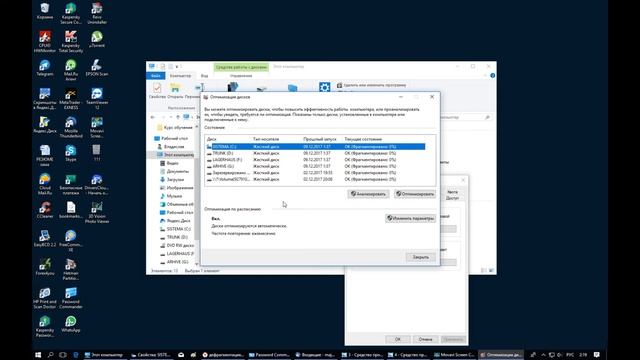Select LAGERHAUS (F:) row in disk list
Viewport: 640px width, 360px height.
pos(315,160)
